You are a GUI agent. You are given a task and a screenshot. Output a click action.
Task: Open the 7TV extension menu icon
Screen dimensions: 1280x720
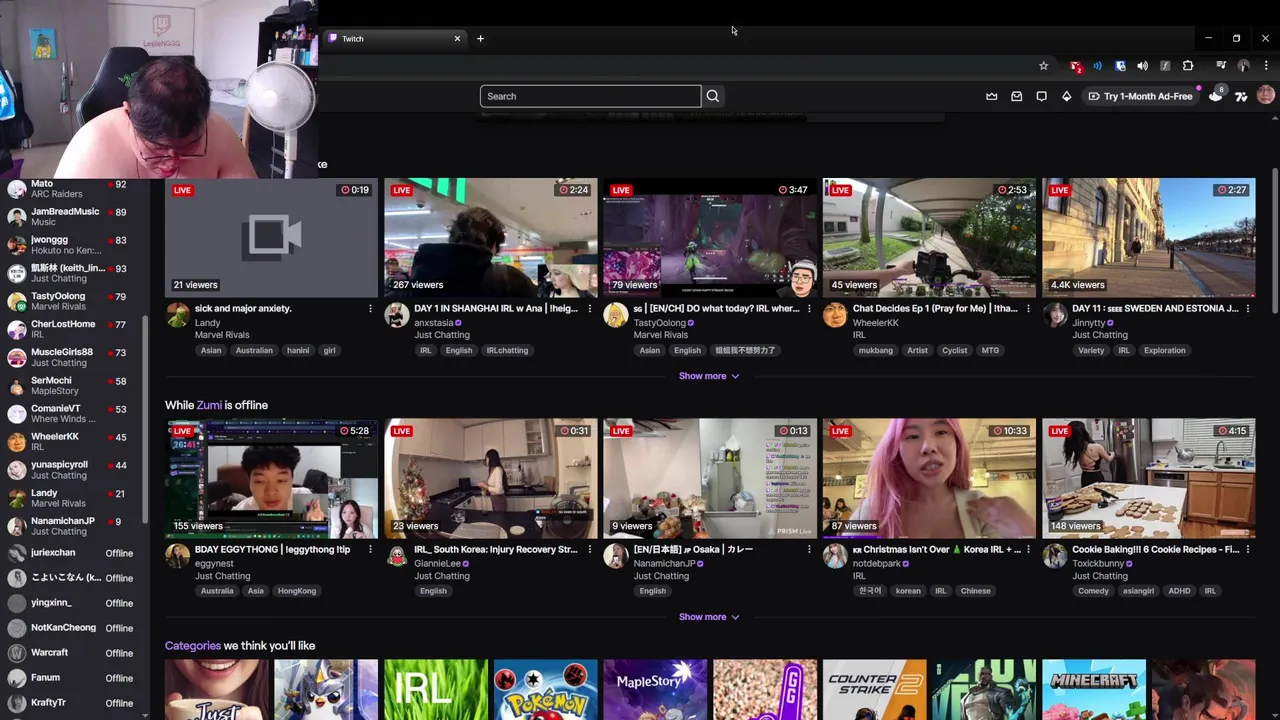tap(1241, 96)
